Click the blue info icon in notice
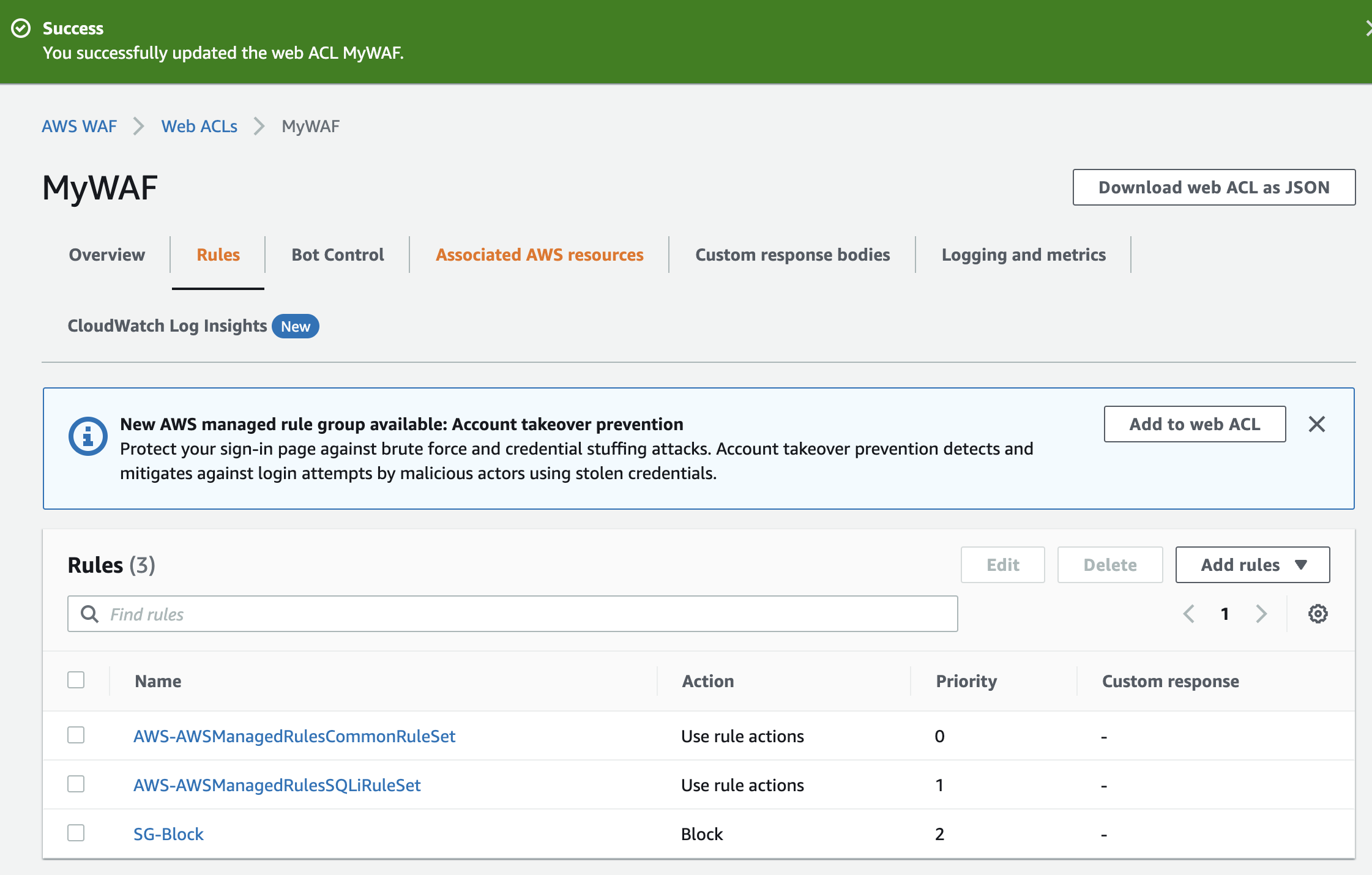Viewport: 1372px width, 875px height. point(88,436)
